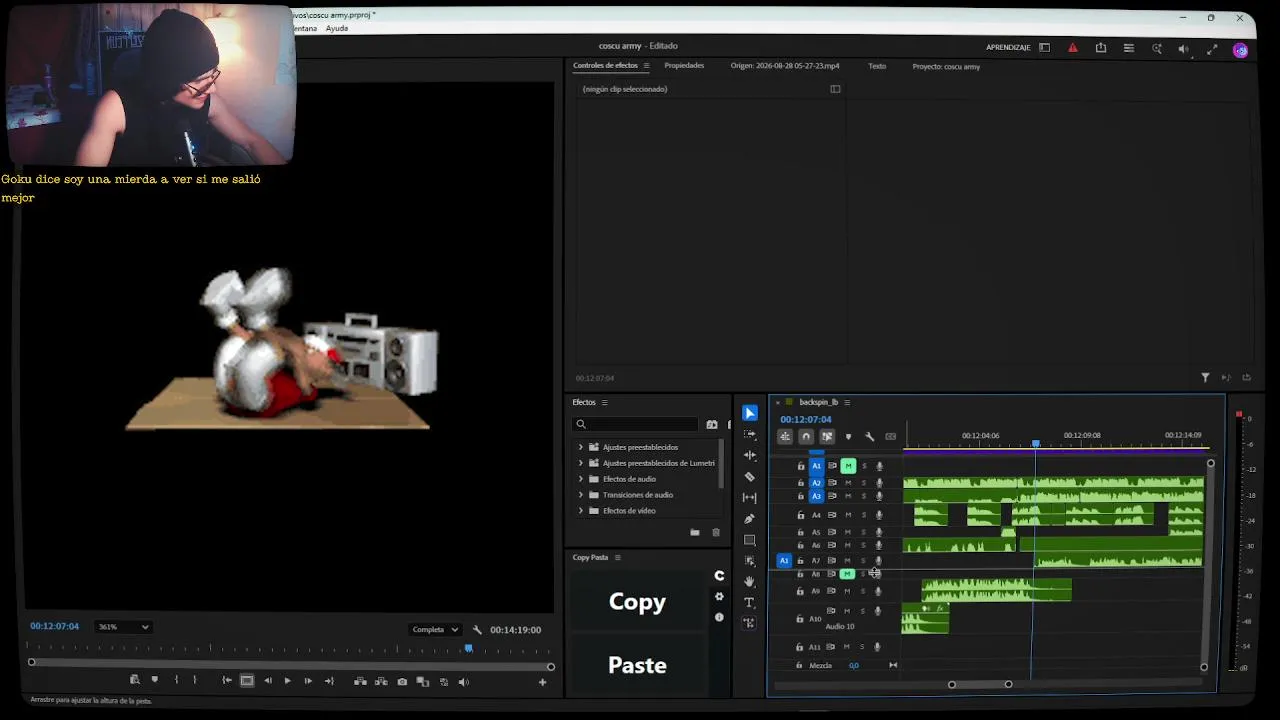Viewport: 1280px width, 720px height.
Task: Step back one frame in monitor
Action: 267,682
